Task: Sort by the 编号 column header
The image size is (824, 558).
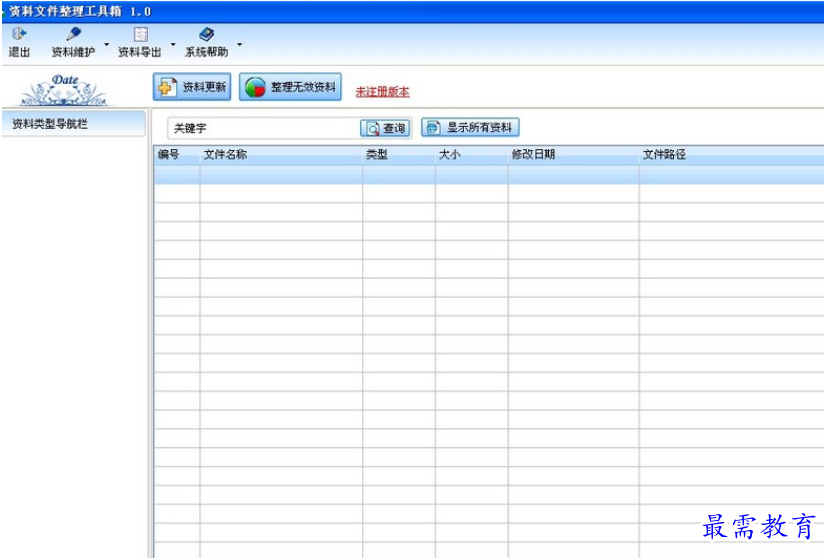Action: pos(177,154)
